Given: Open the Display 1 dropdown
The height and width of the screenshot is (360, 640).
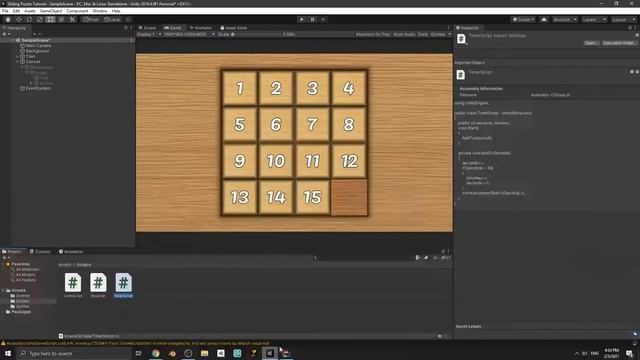Looking at the screenshot, I should 149,34.
